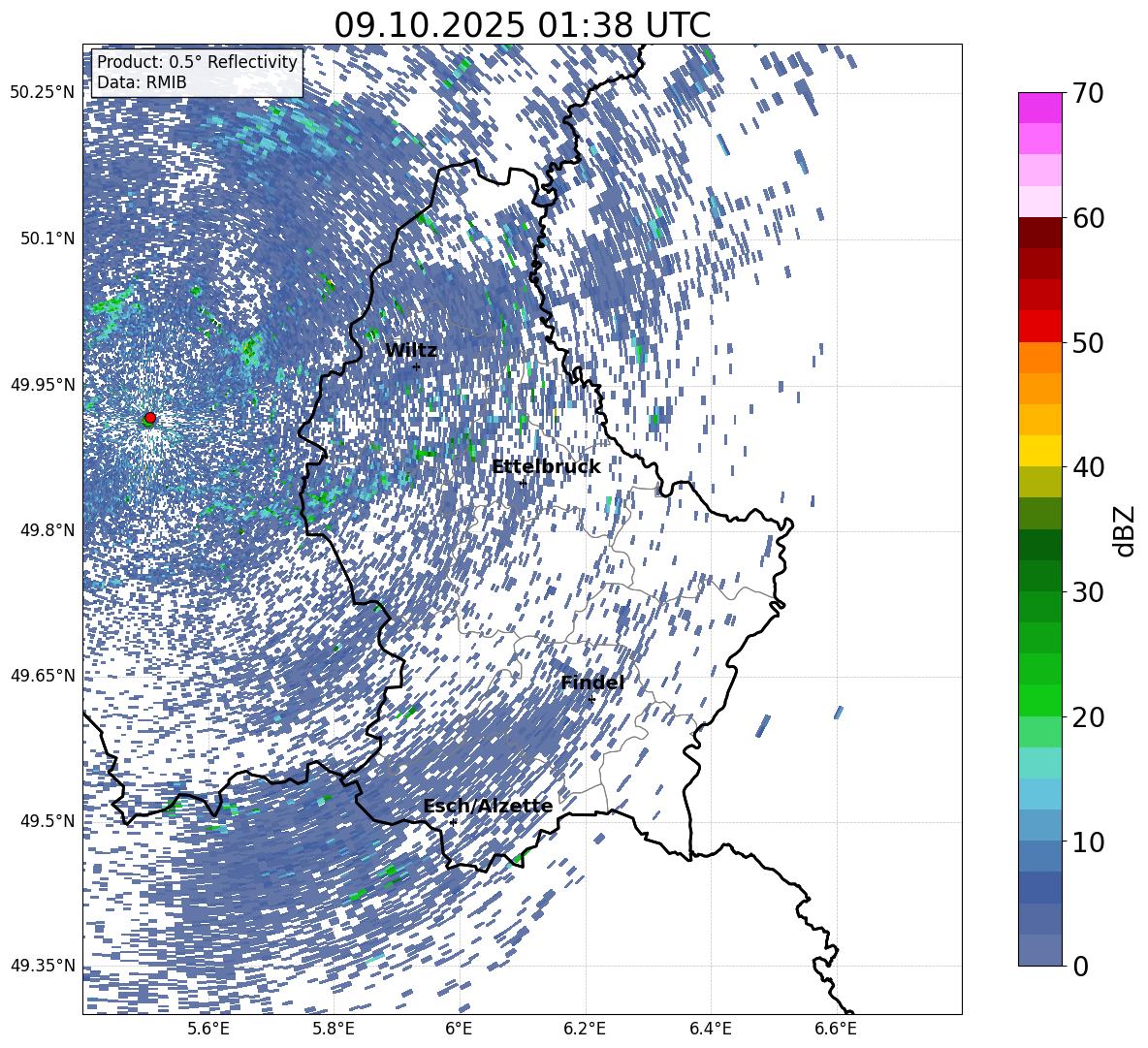Click the Data: RMIB text

[x=142, y=82]
